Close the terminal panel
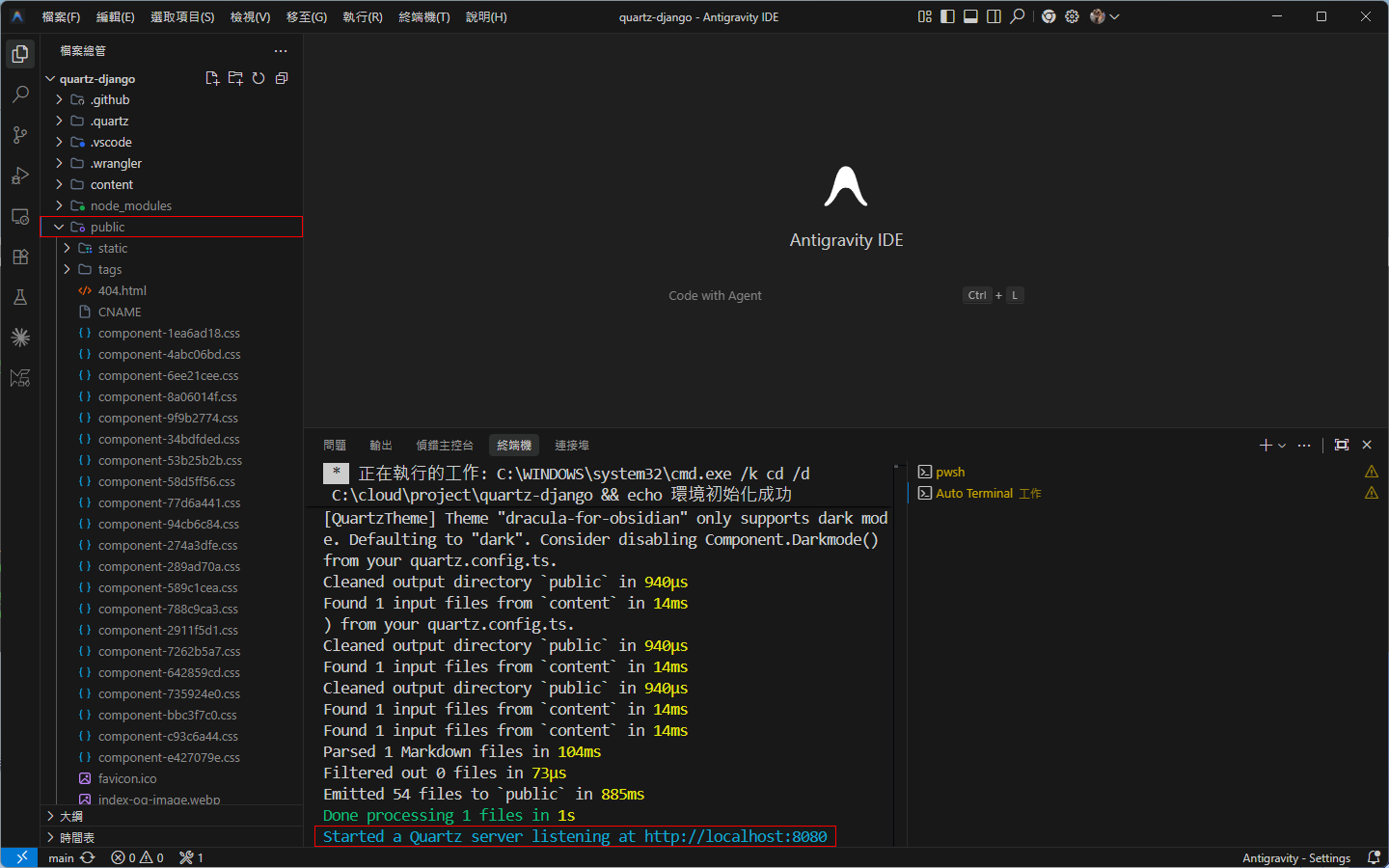1389x868 pixels. tap(1367, 445)
